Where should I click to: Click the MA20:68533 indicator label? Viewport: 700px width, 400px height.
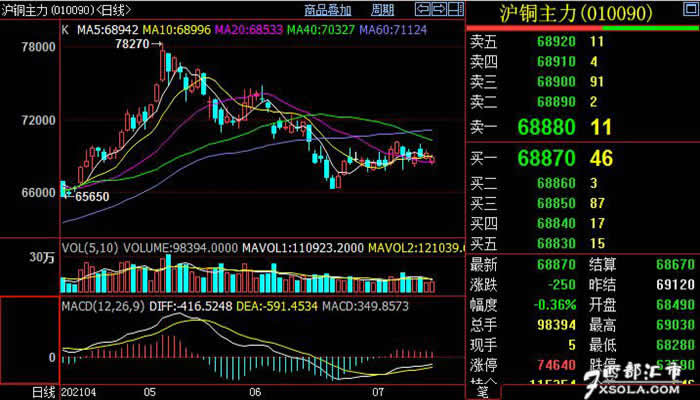(x=249, y=30)
